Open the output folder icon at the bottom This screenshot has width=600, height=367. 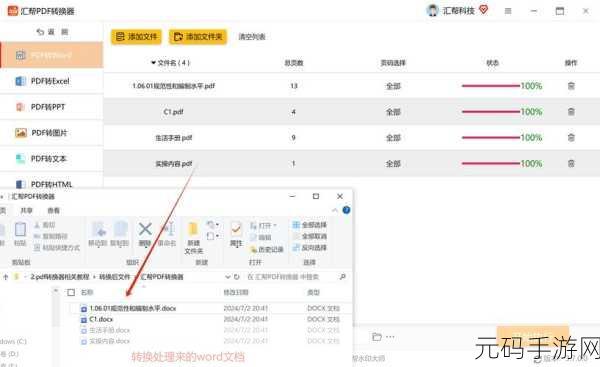pos(377,337)
